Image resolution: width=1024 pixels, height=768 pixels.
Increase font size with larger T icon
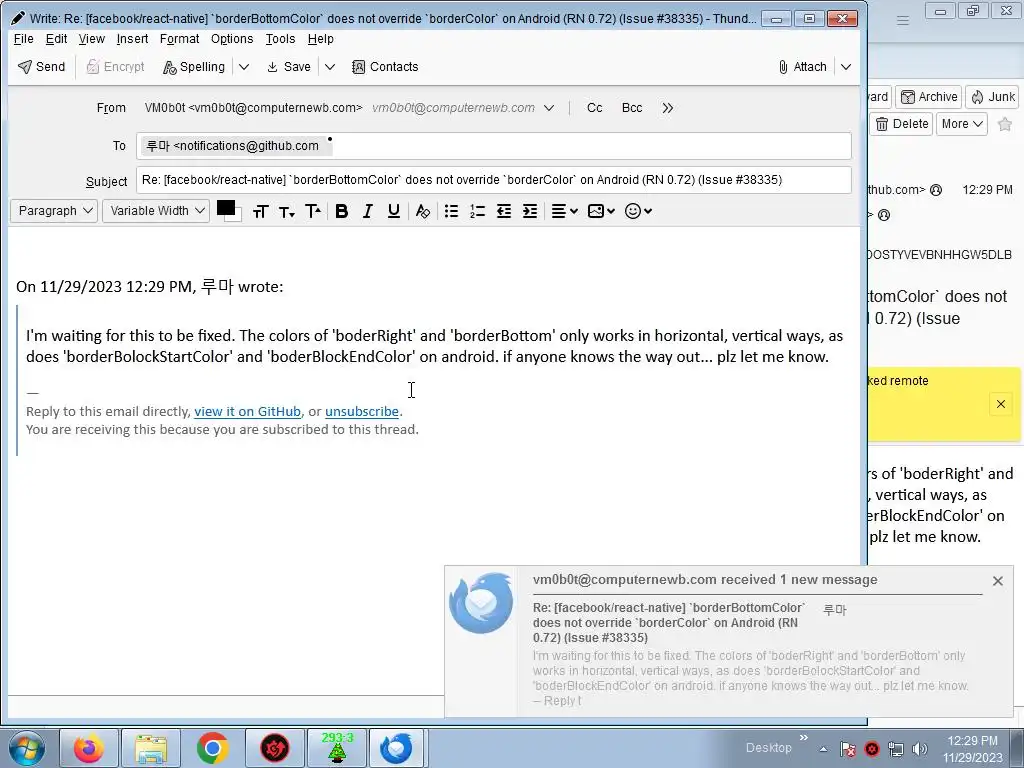click(x=313, y=211)
